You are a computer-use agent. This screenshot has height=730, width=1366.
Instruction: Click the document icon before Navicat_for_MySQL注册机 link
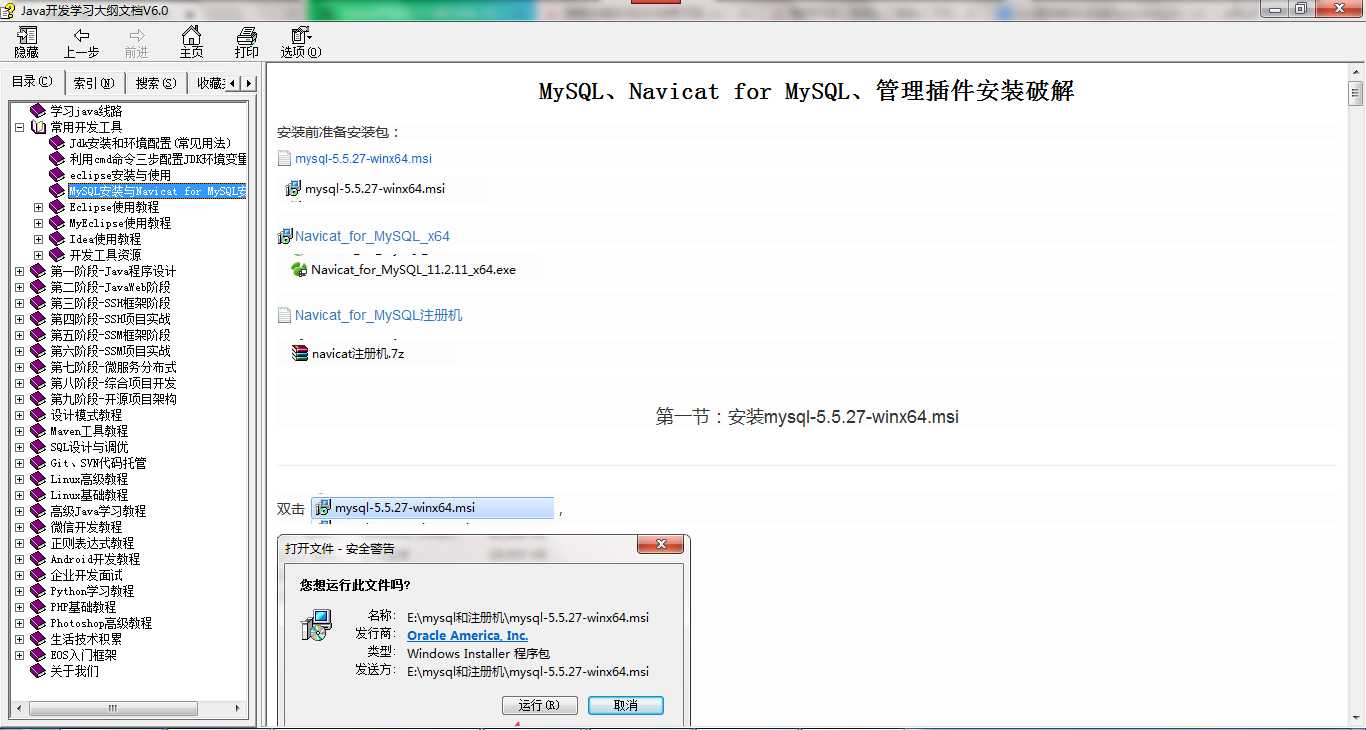pyautogui.click(x=284, y=315)
